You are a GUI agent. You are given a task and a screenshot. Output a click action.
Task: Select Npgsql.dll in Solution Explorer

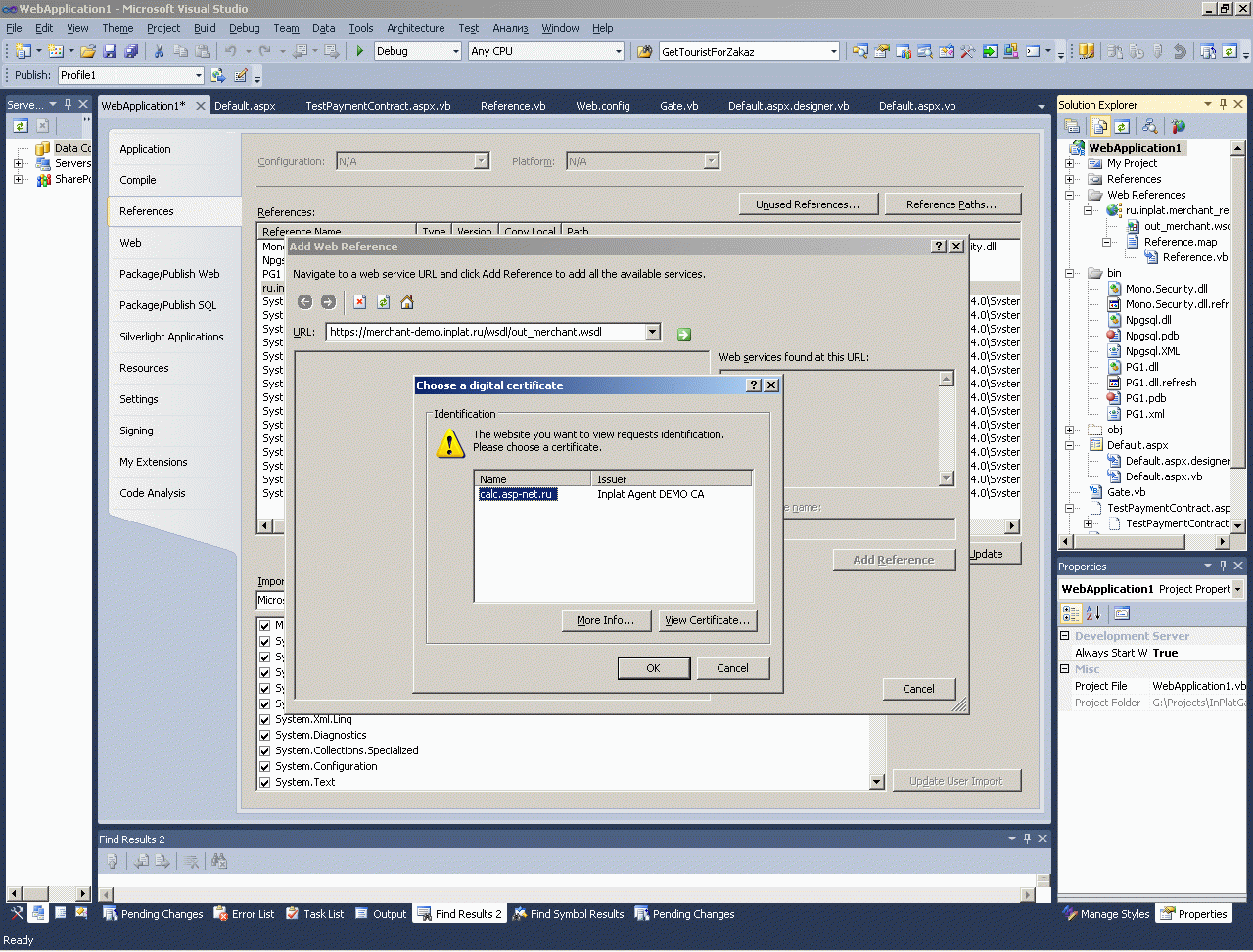click(x=1147, y=320)
